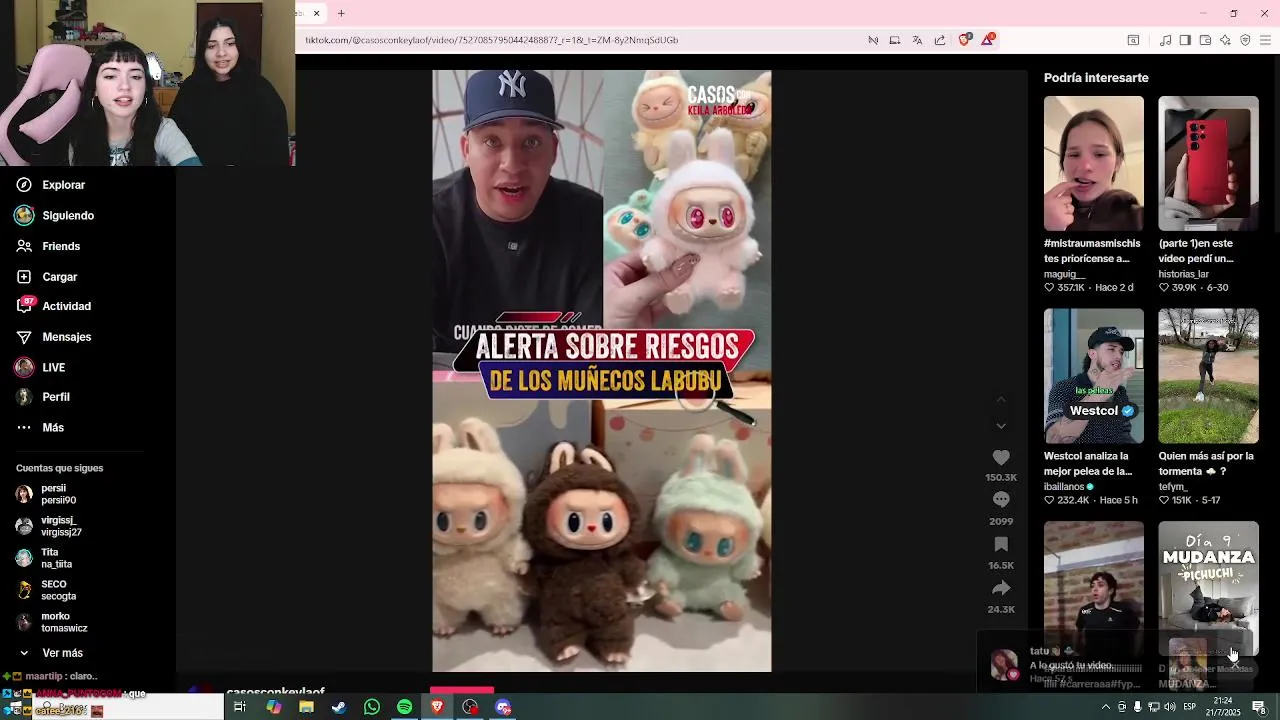Open a new browser tab
The height and width of the screenshot is (720, 1280).
(x=341, y=13)
